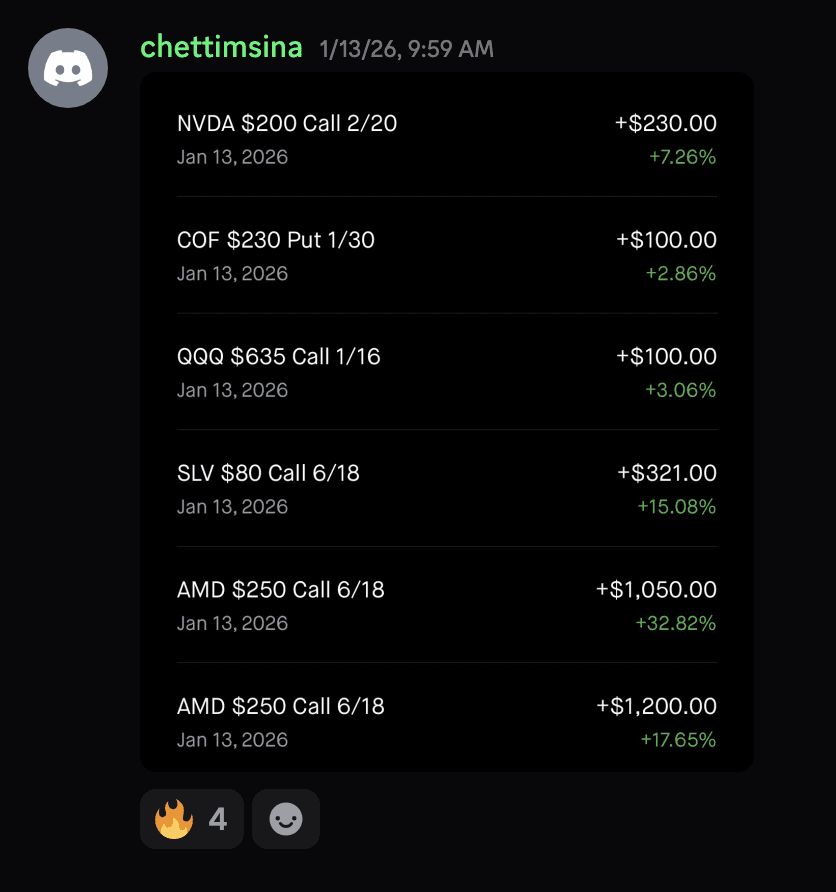Viewport: 836px width, 892px height.
Task: Click the +$230.00 gain amount
Action: [666, 124]
